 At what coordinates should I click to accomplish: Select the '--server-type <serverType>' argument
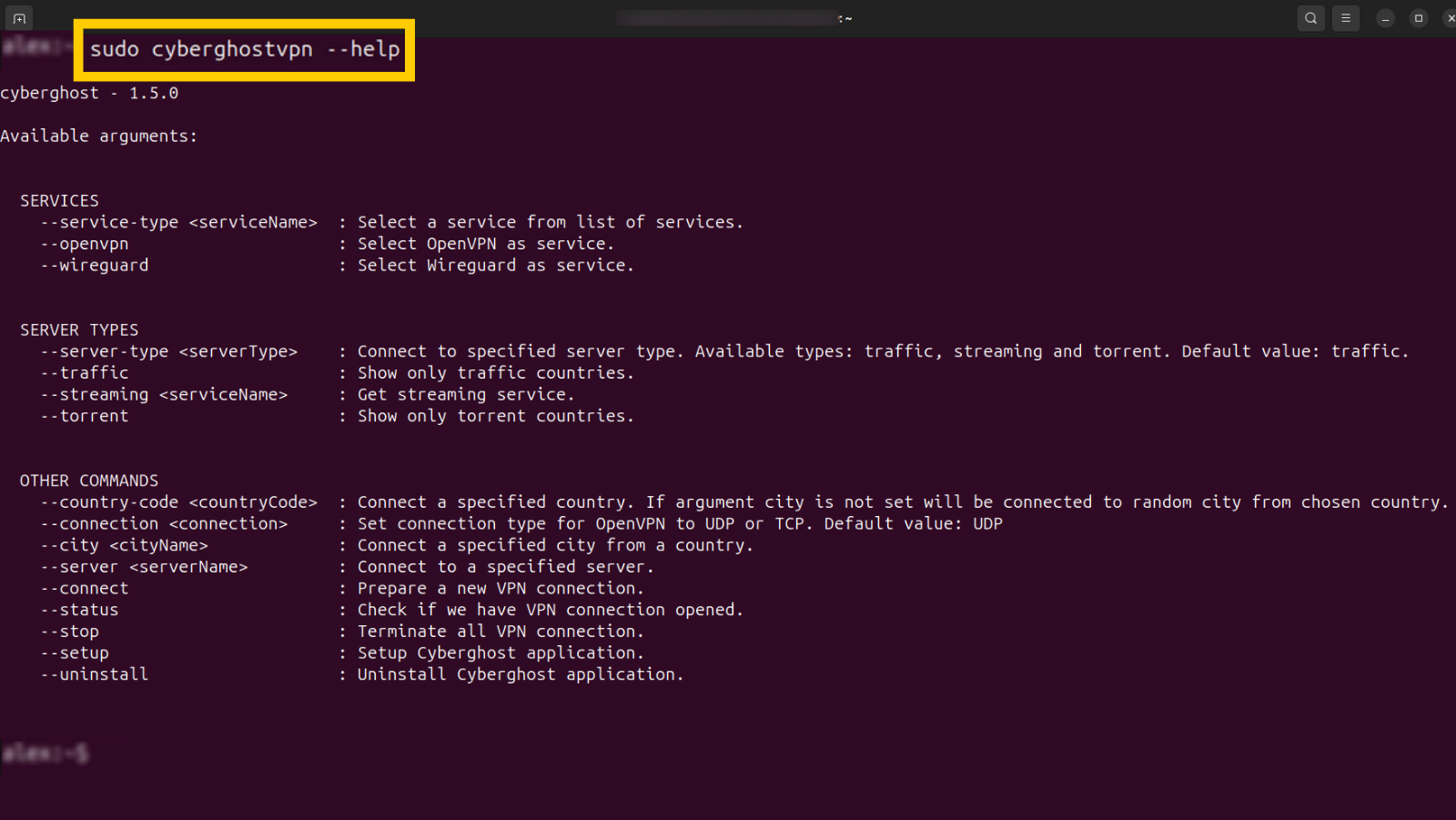pyautogui.click(x=169, y=351)
